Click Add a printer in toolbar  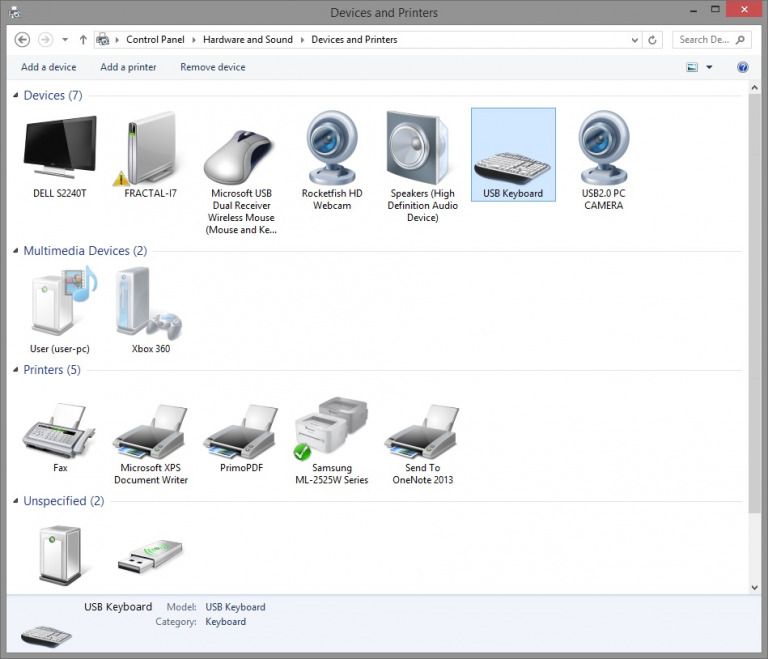pos(128,67)
